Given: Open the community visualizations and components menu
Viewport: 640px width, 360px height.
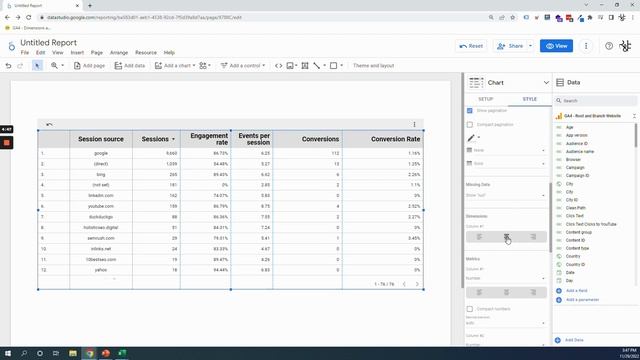Looking at the screenshot, I should point(205,66).
